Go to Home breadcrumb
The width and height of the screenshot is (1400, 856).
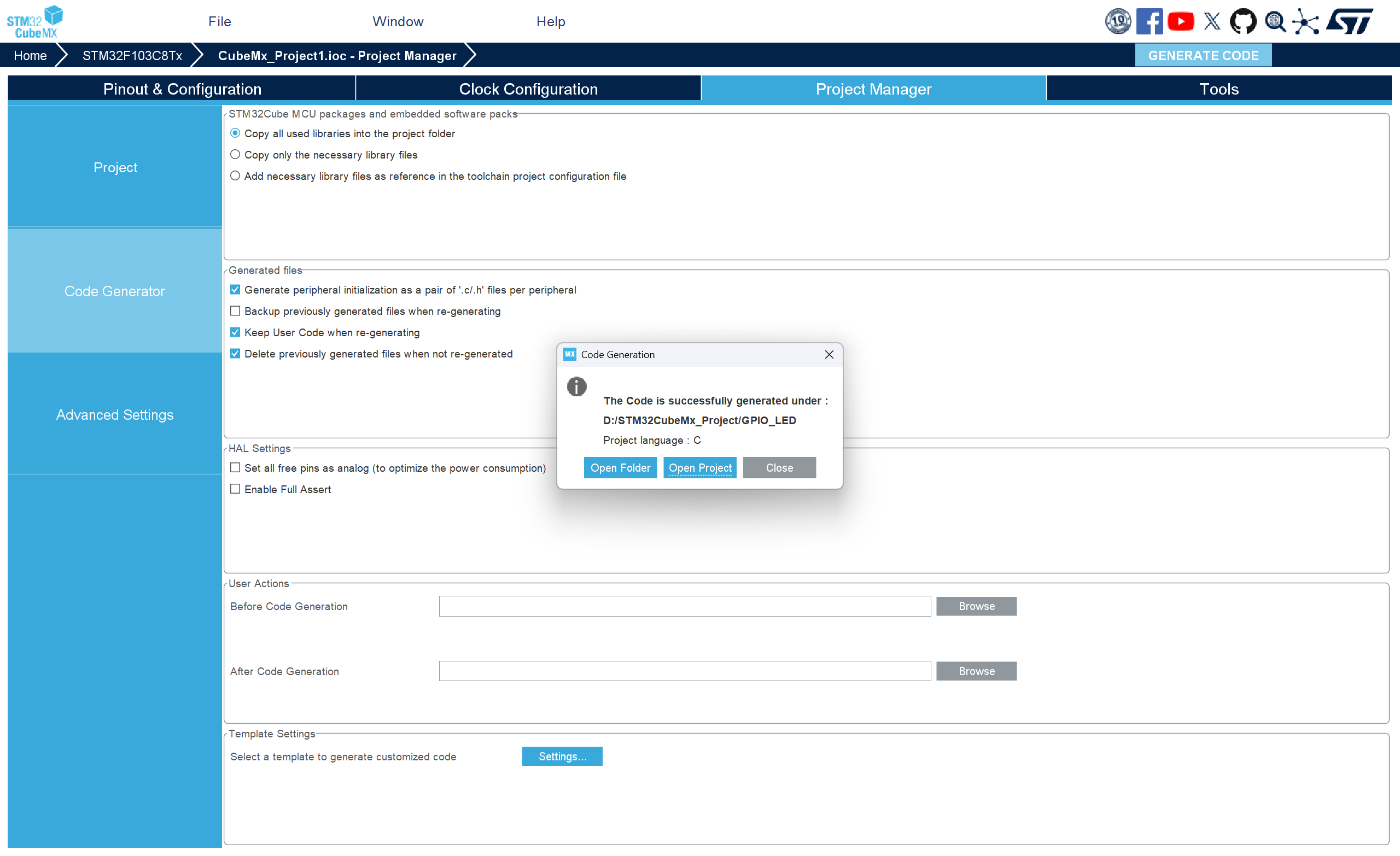click(30, 56)
